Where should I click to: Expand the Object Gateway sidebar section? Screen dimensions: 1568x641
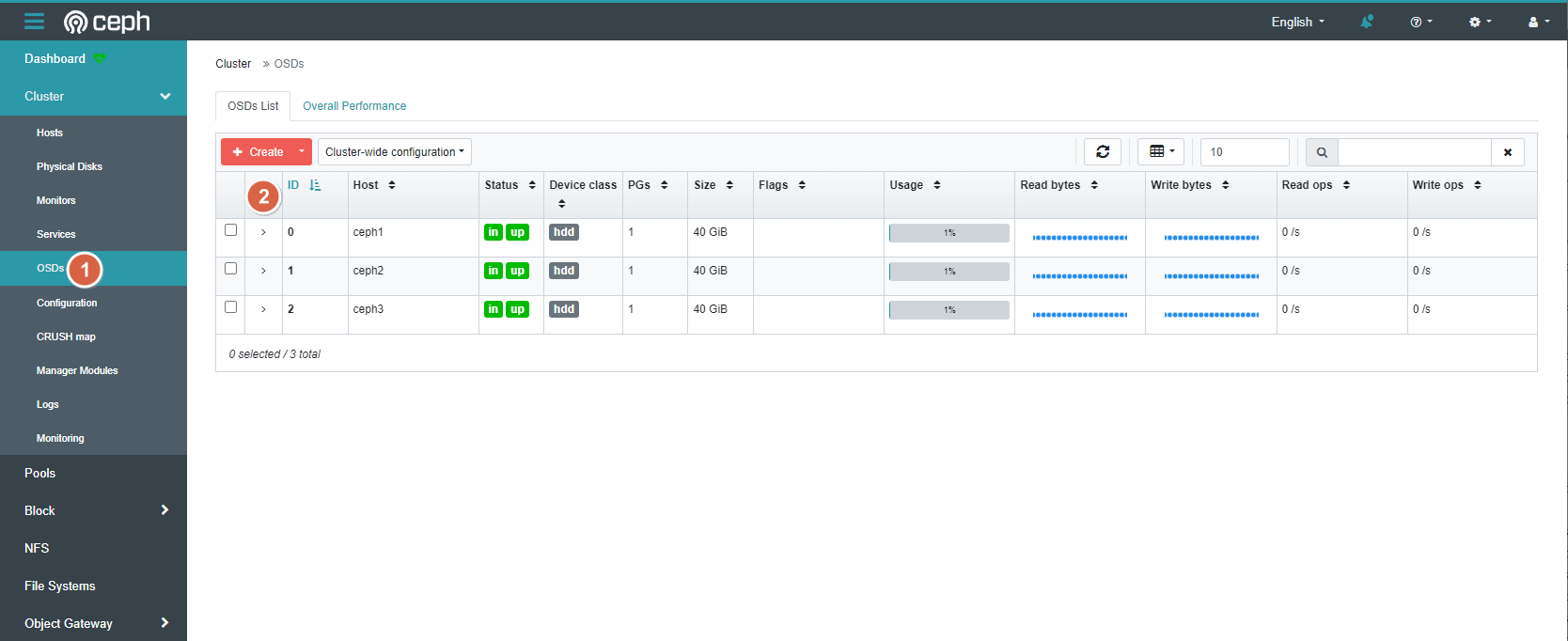(x=165, y=622)
